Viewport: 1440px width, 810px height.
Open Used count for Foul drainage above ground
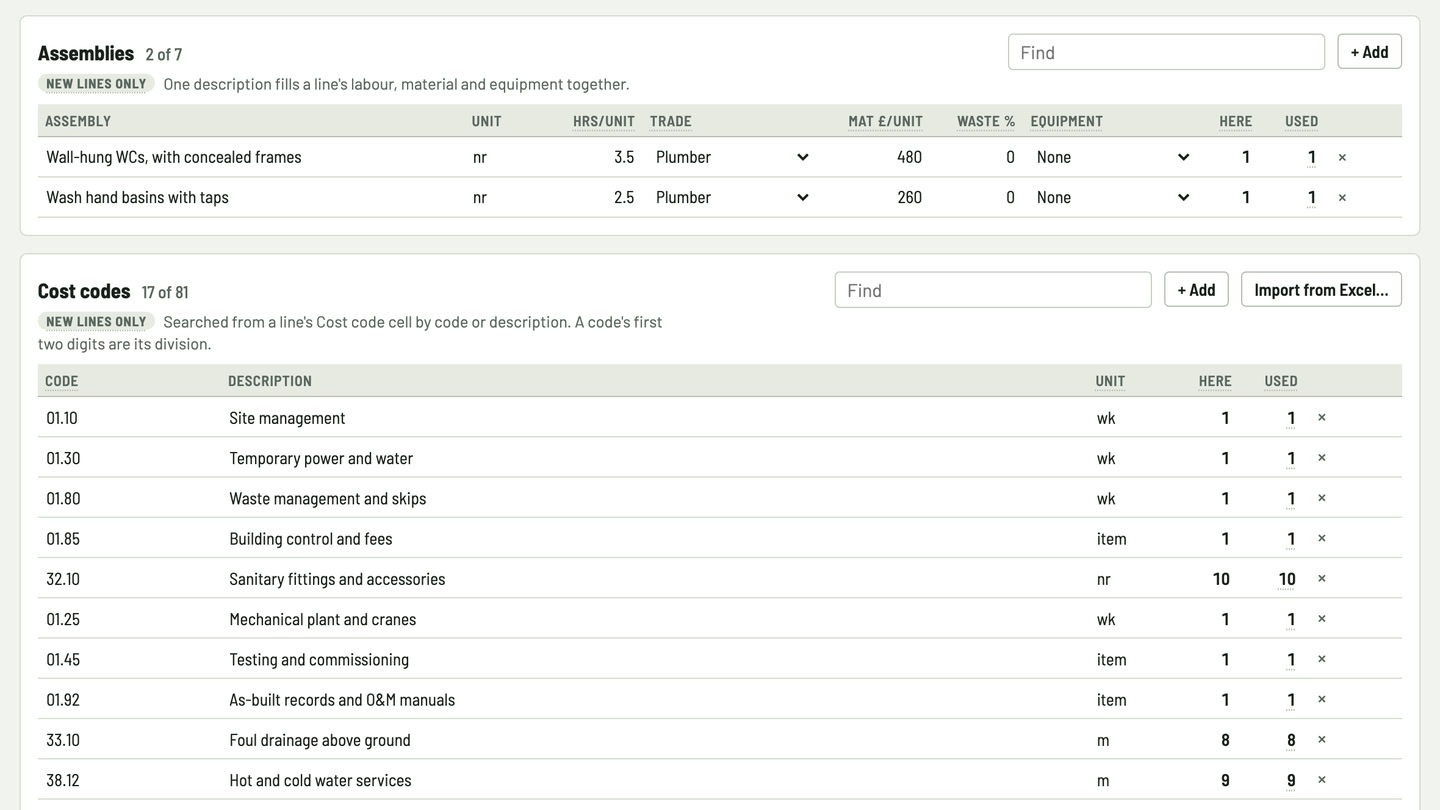click(1291, 740)
